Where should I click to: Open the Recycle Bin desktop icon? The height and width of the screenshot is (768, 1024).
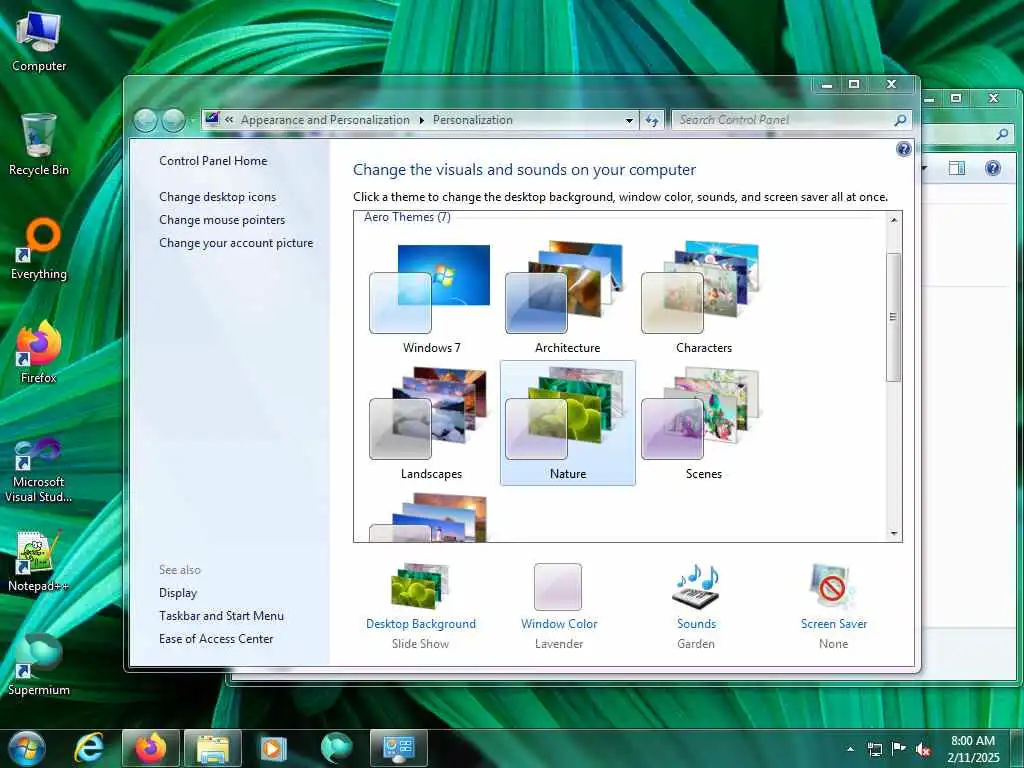coord(39,144)
